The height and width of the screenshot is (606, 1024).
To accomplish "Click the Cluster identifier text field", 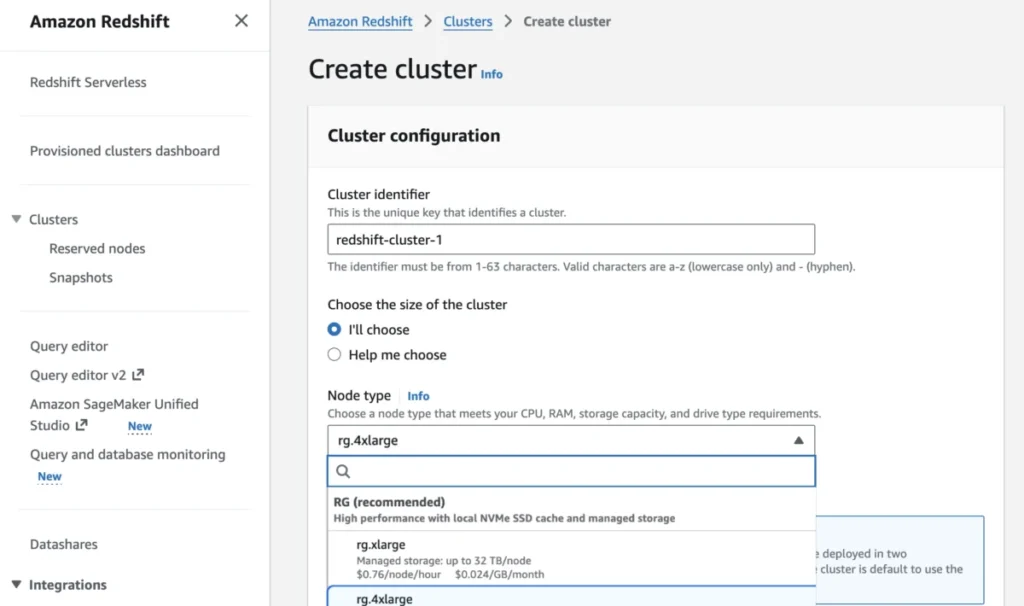I will [571, 240].
